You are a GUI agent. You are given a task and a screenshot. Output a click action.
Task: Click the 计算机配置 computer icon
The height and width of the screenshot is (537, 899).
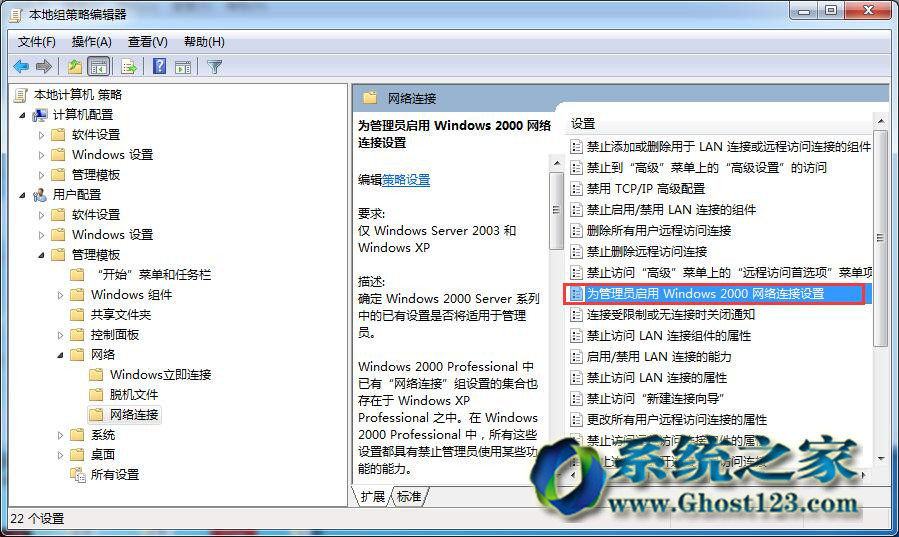[40, 115]
